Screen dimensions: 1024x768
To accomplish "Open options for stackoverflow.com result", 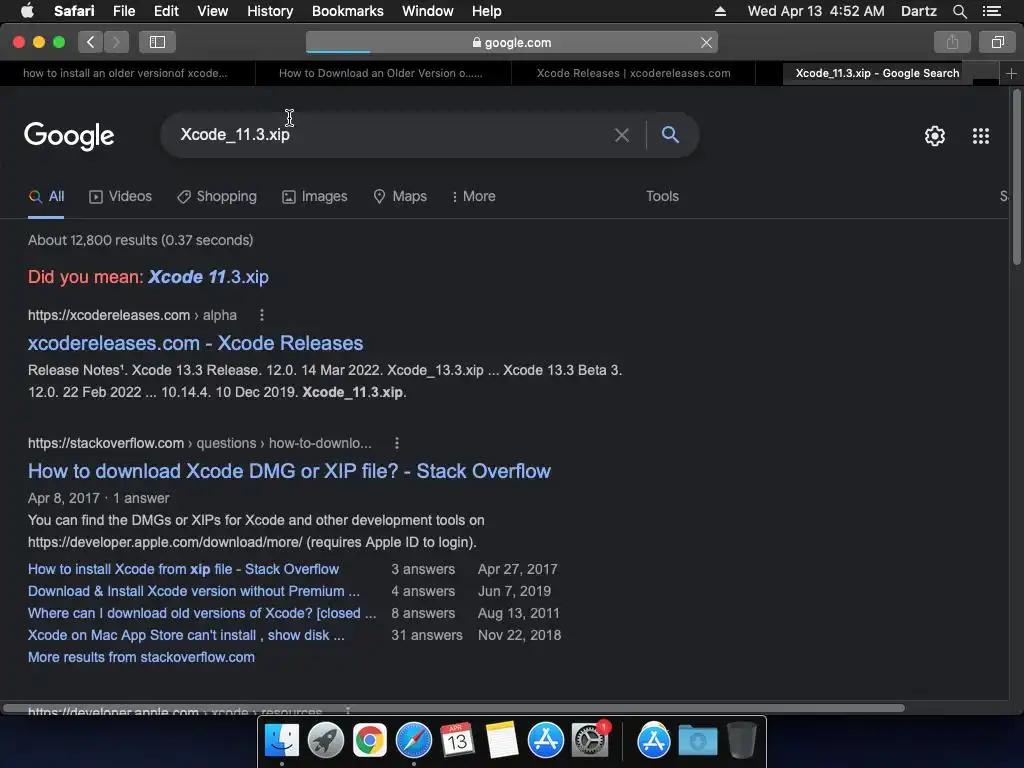I will point(396,443).
